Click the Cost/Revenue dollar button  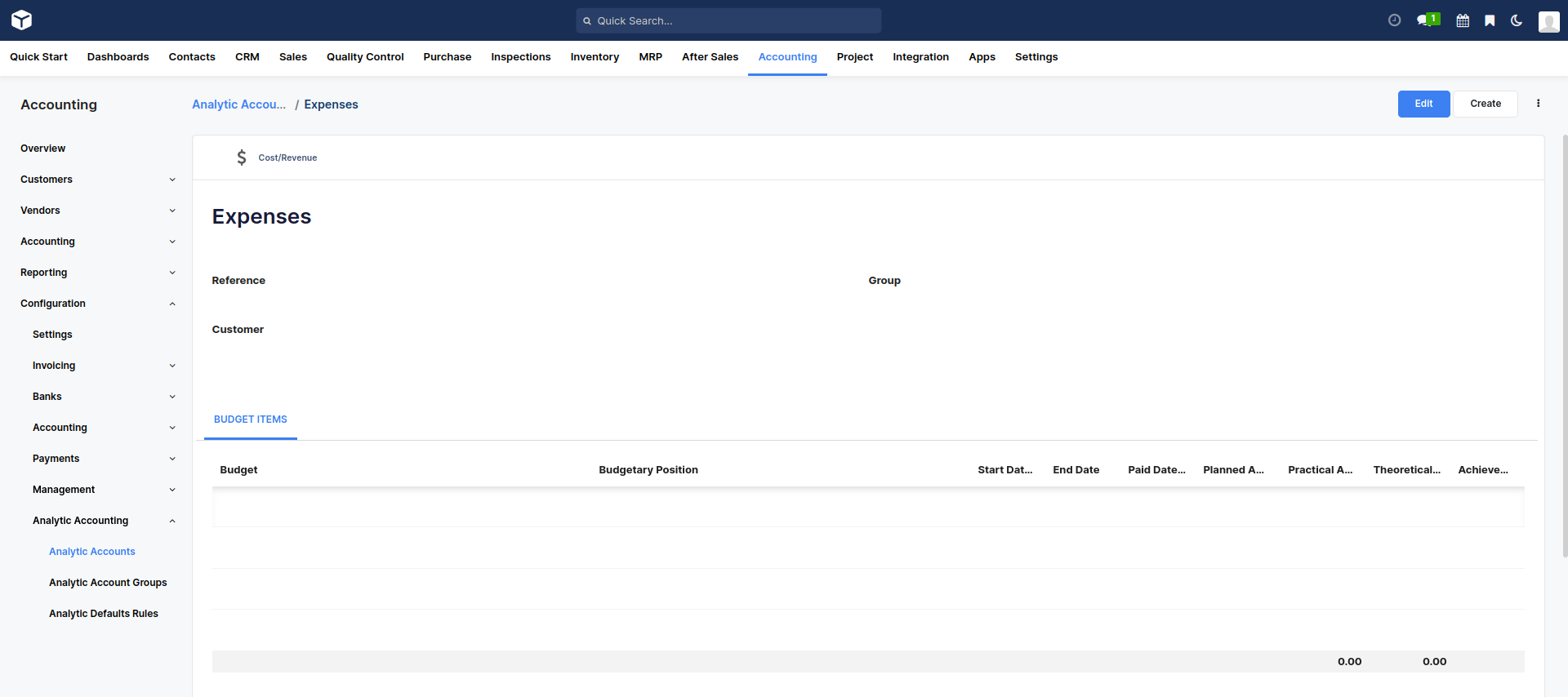pos(277,158)
